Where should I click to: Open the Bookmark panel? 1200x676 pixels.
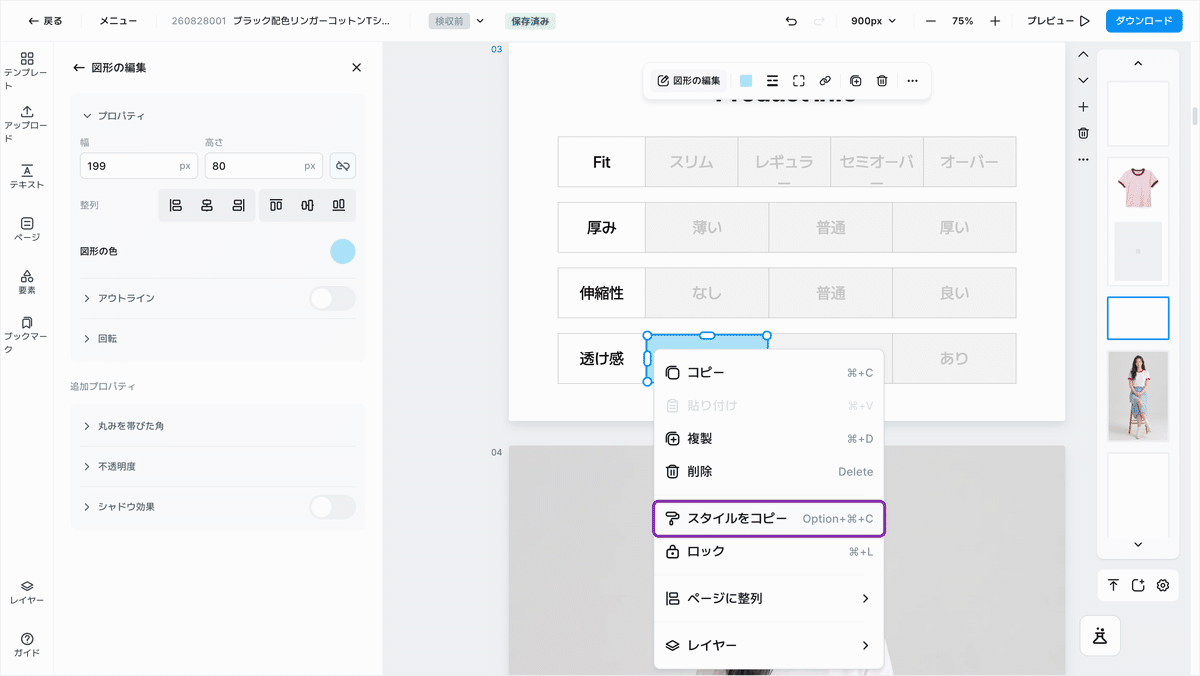click(27, 335)
